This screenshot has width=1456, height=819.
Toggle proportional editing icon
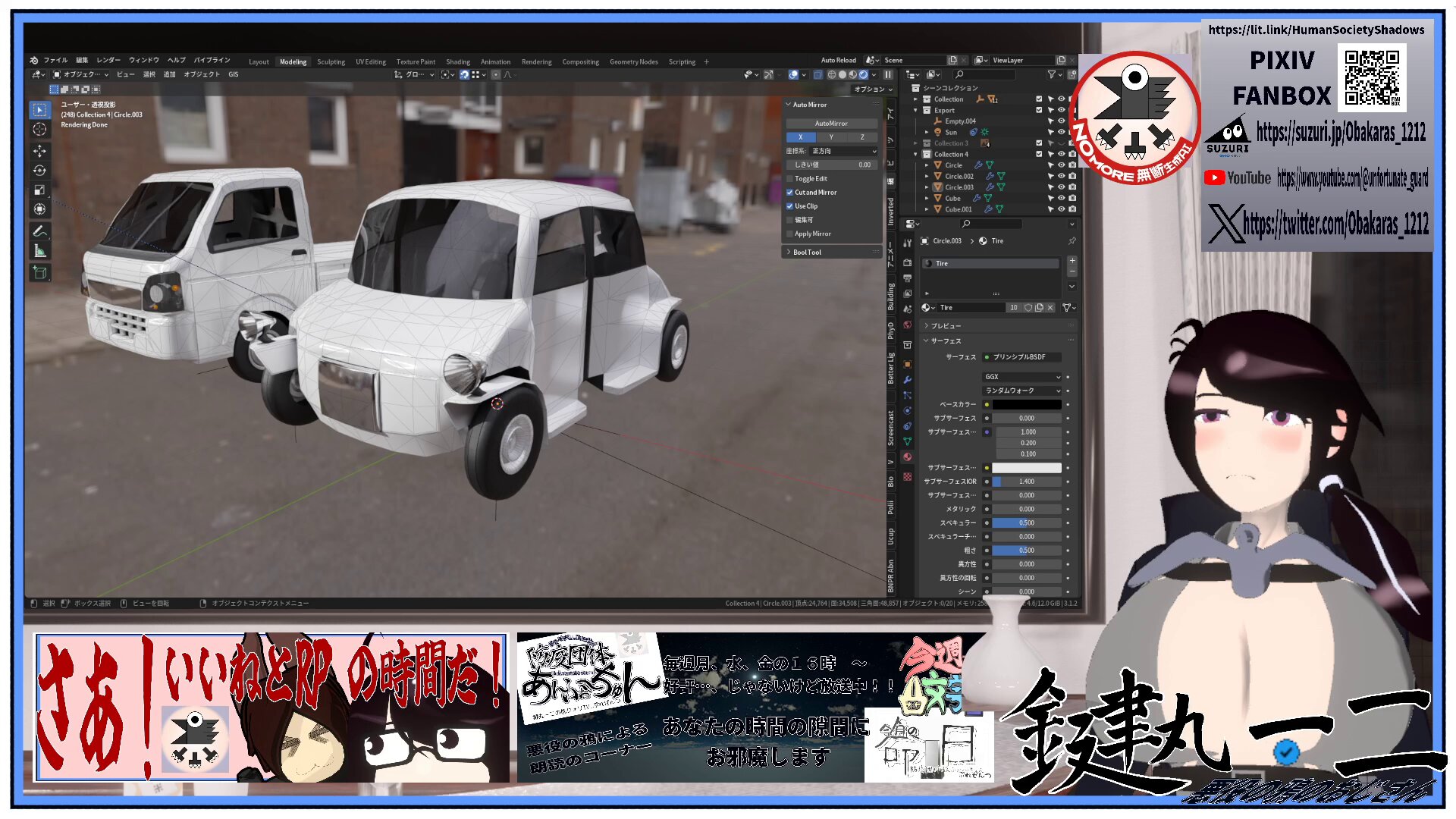click(496, 74)
